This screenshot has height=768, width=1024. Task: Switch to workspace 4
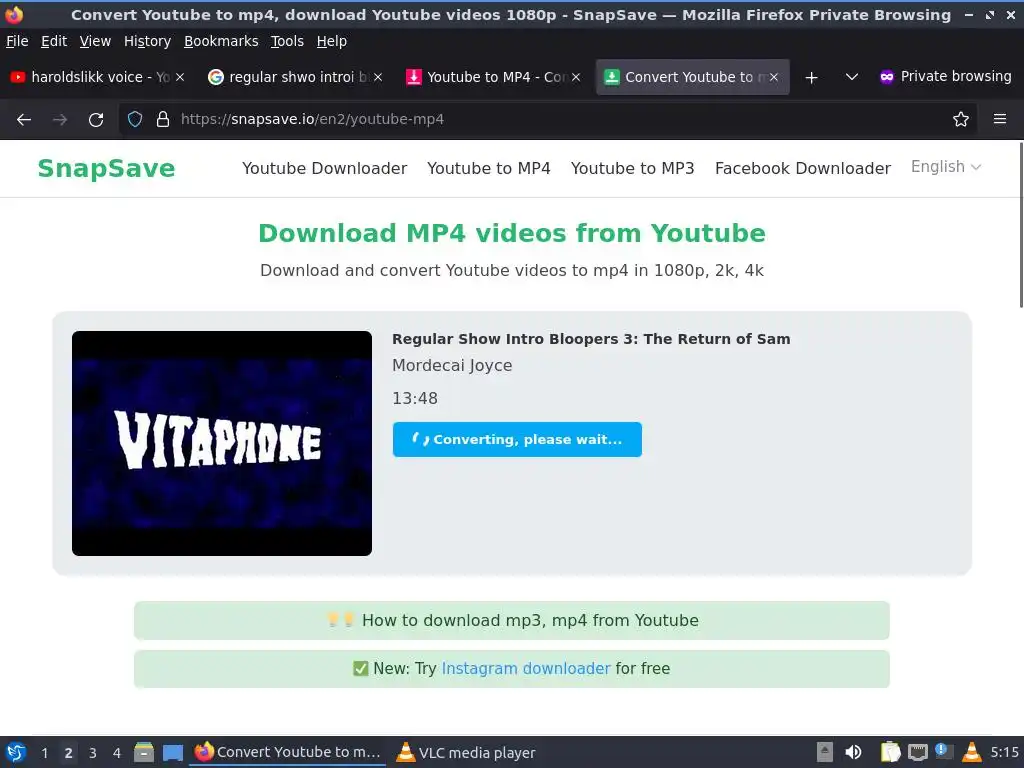pos(117,753)
